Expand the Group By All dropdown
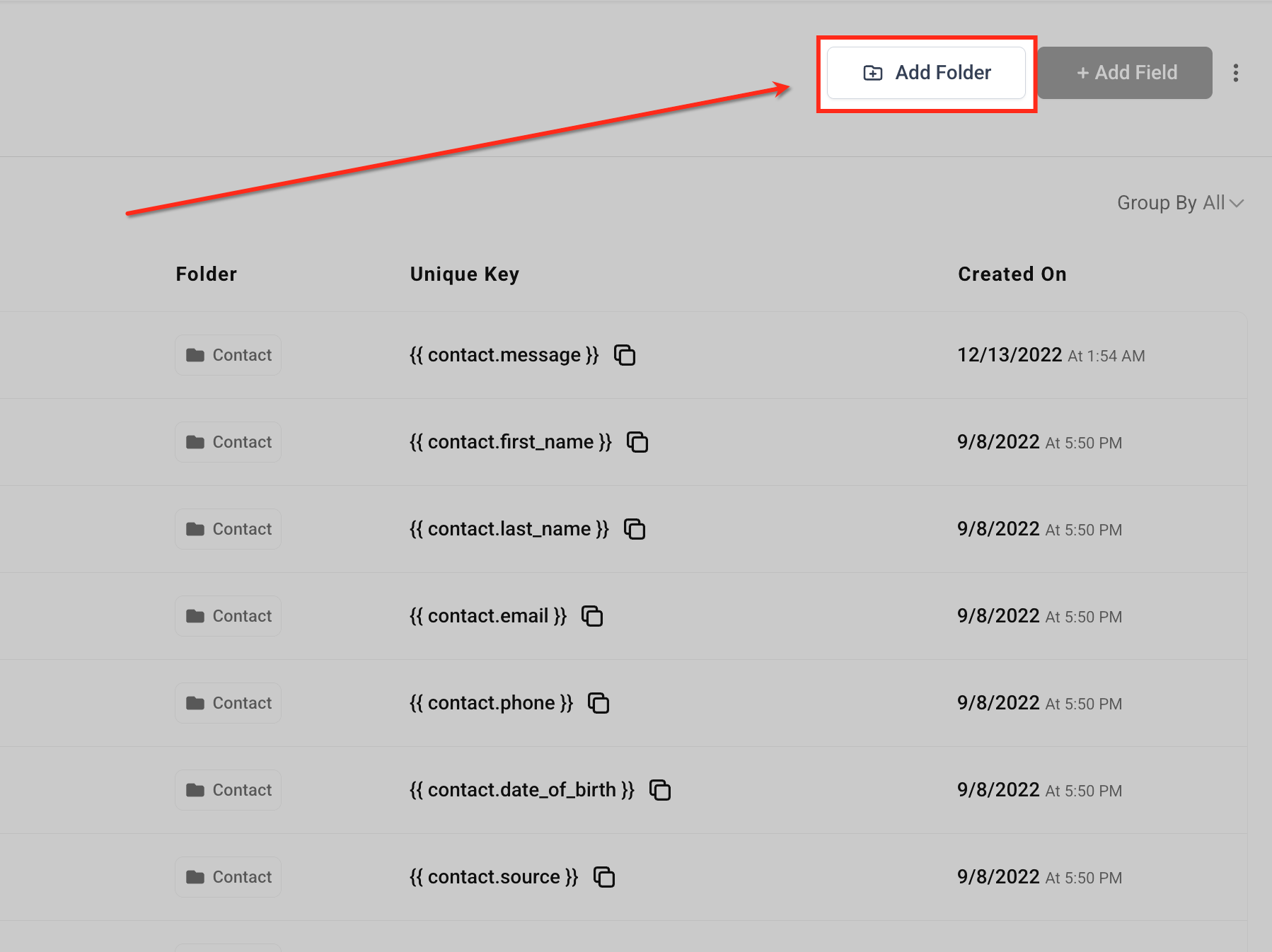Viewport: 1272px width, 952px height. (1180, 203)
